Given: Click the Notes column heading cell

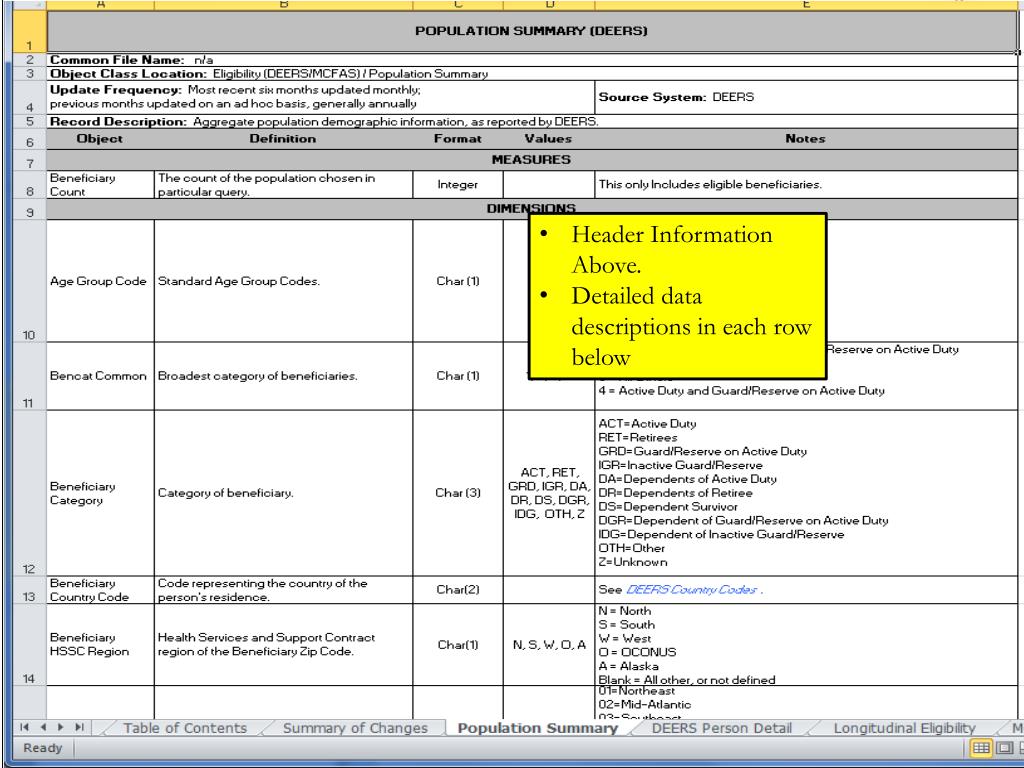Looking at the screenshot, I should [x=807, y=138].
